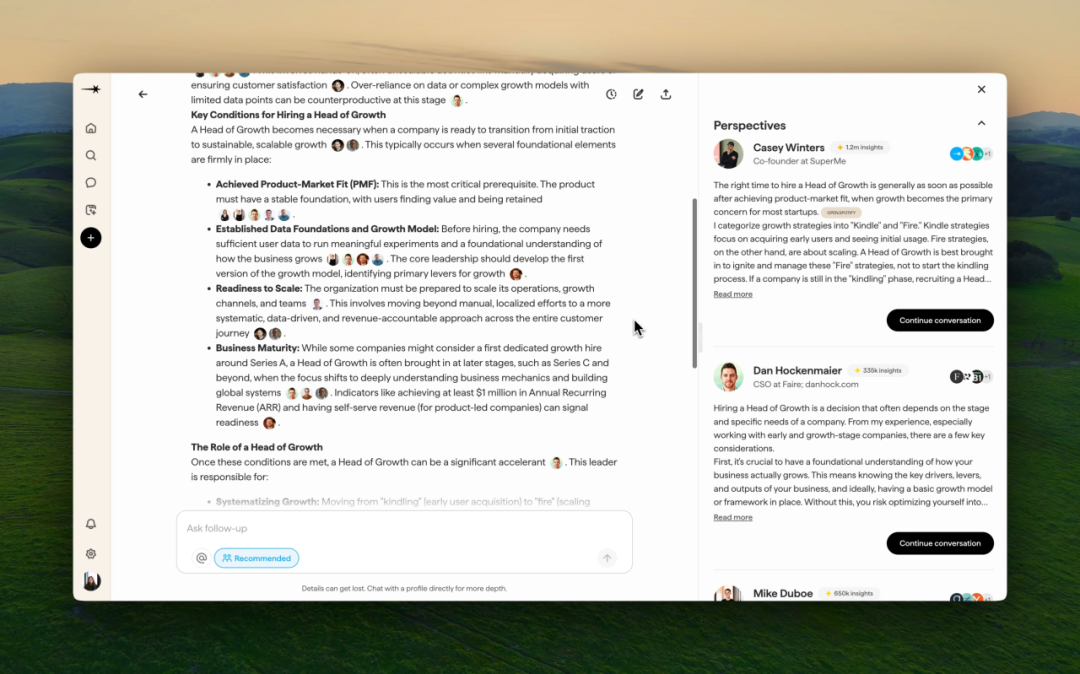Click first avatar after 'global systems'

tap(292, 393)
